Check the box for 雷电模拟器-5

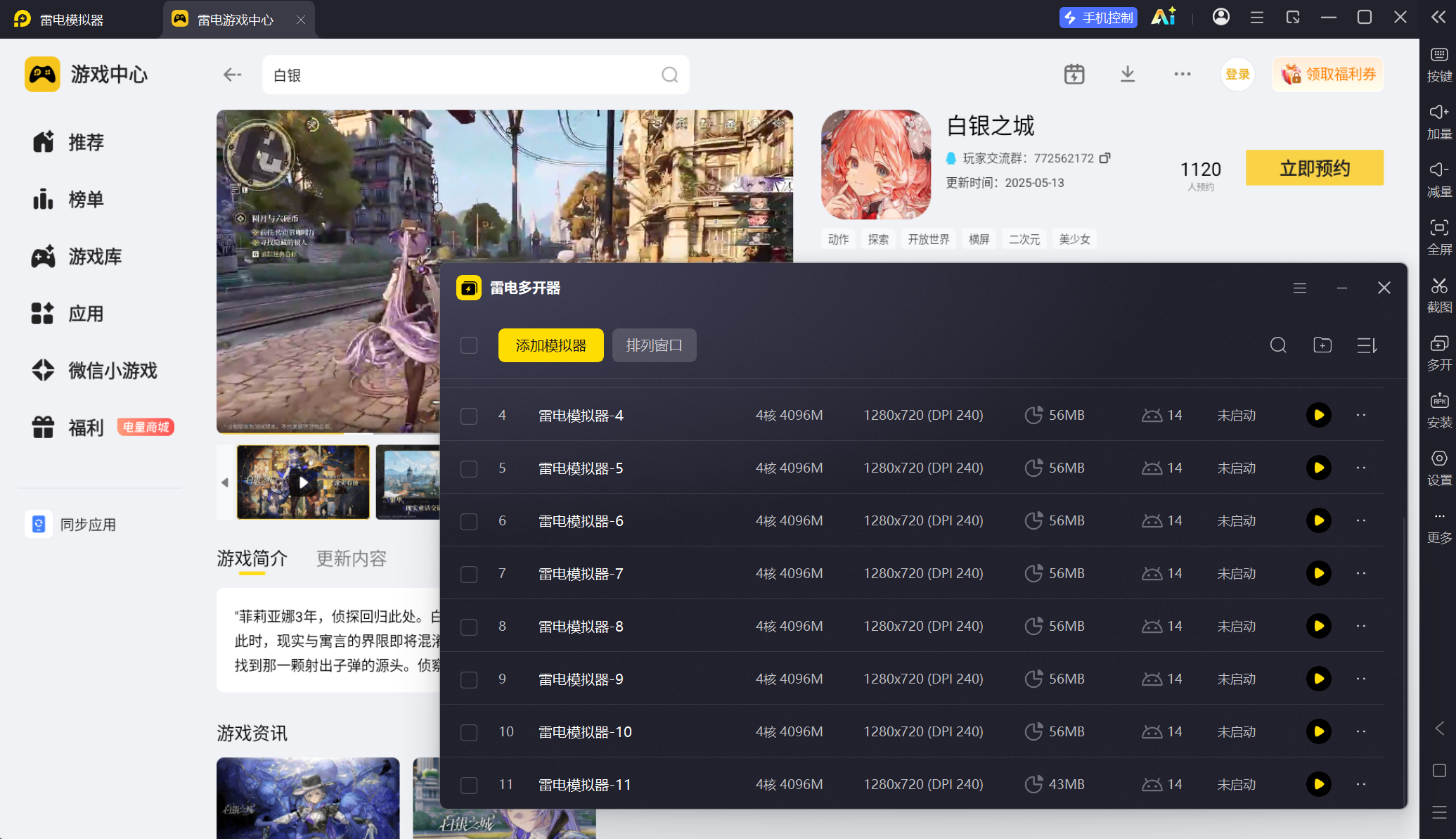point(469,468)
